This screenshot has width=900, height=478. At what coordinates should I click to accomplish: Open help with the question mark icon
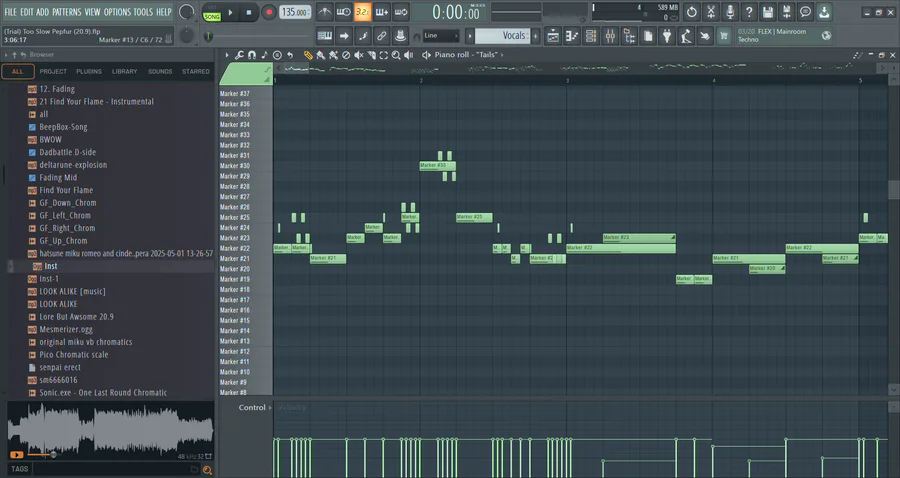click(x=748, y=11)
